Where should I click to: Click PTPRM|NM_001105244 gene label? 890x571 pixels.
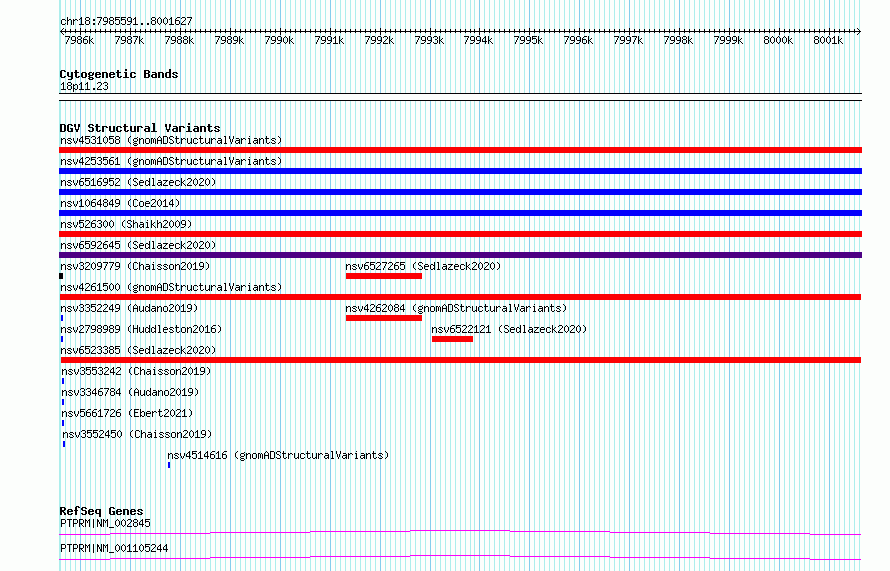click(x=114, y=548)
